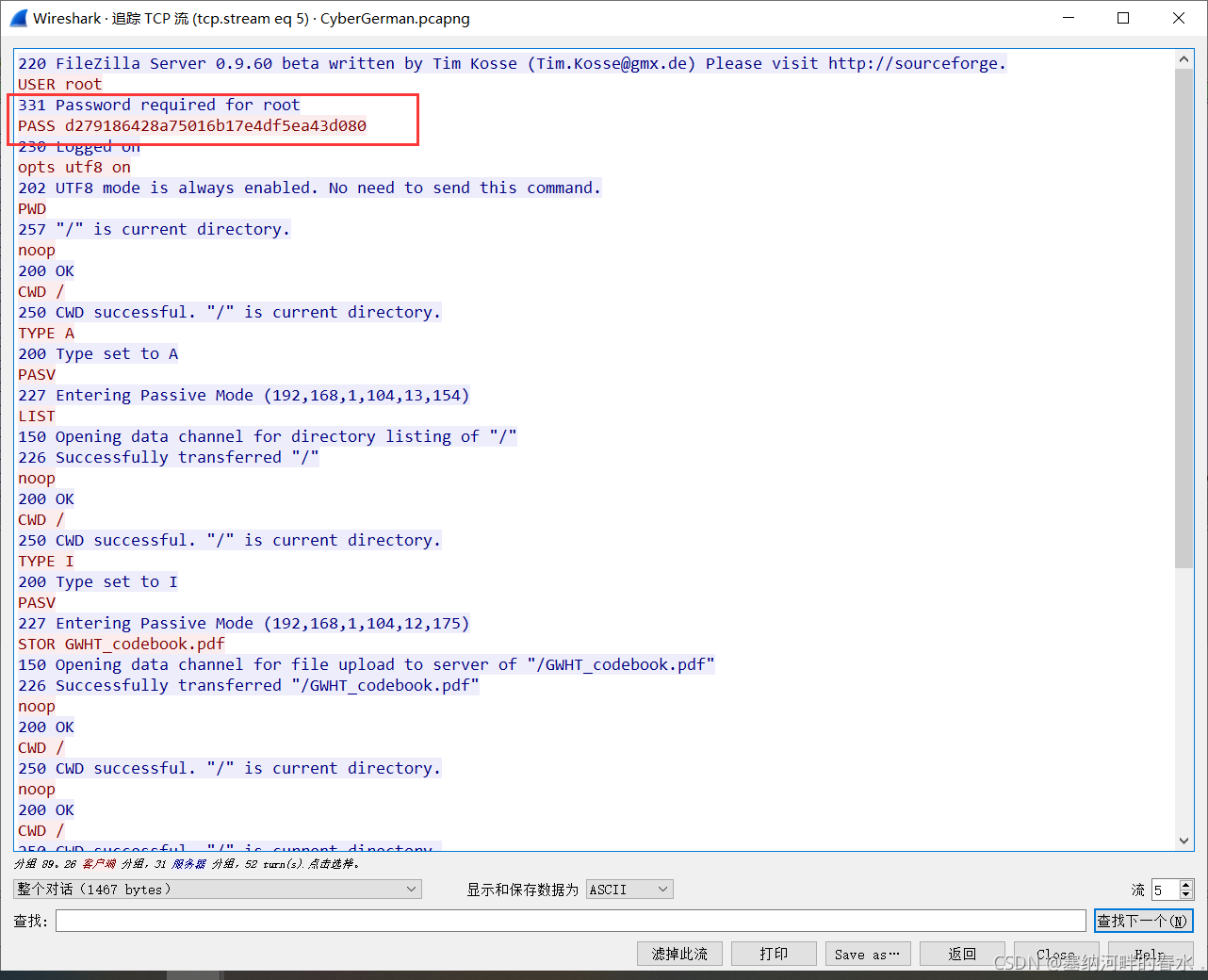Click the stream number field showing 5
1208x980 pixels.
pyautogui.click(x=1165, y=890)
